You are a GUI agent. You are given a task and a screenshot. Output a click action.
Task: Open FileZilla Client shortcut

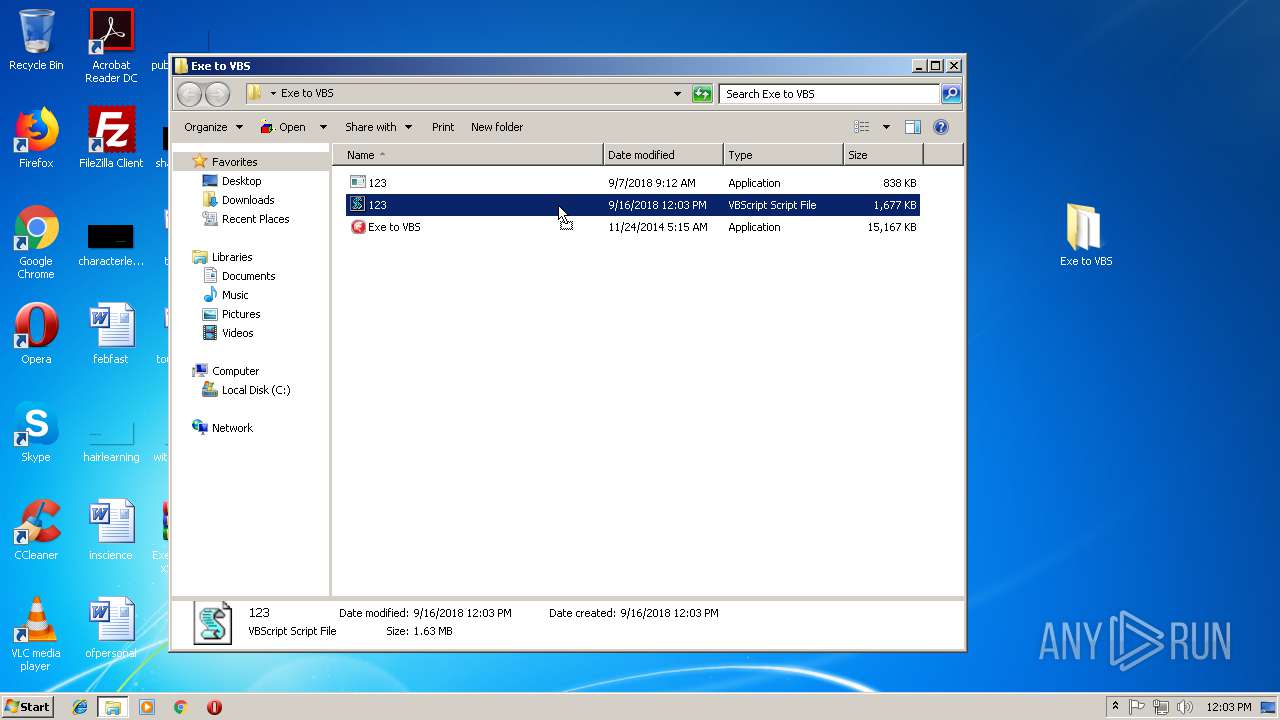[x=111, y=137]
